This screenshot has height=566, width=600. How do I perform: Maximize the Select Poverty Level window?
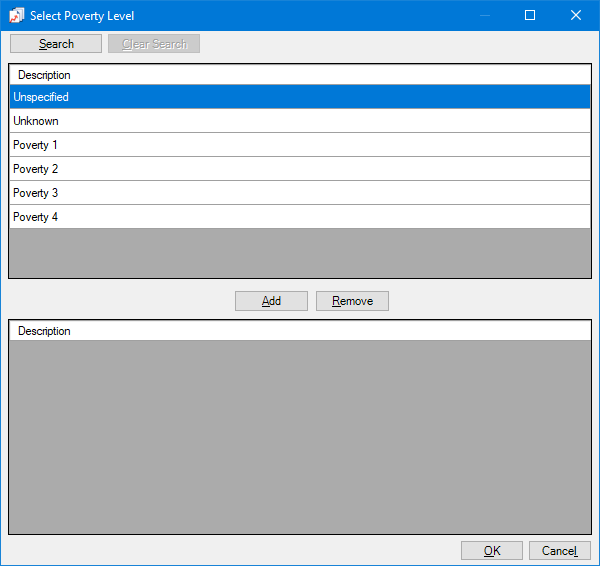pos(530,15)
